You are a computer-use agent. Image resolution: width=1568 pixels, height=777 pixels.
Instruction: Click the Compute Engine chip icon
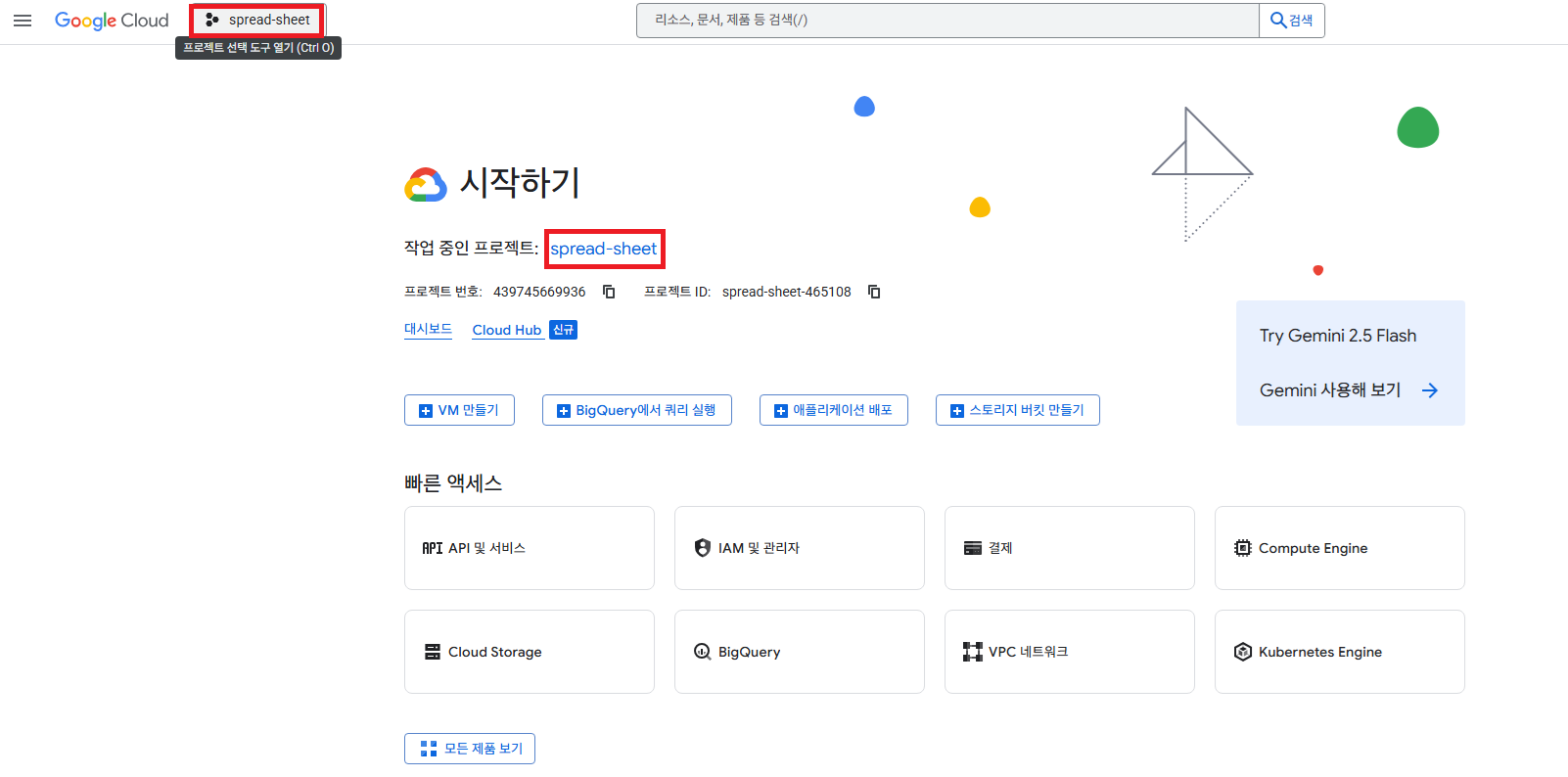tap(1242, 548)
